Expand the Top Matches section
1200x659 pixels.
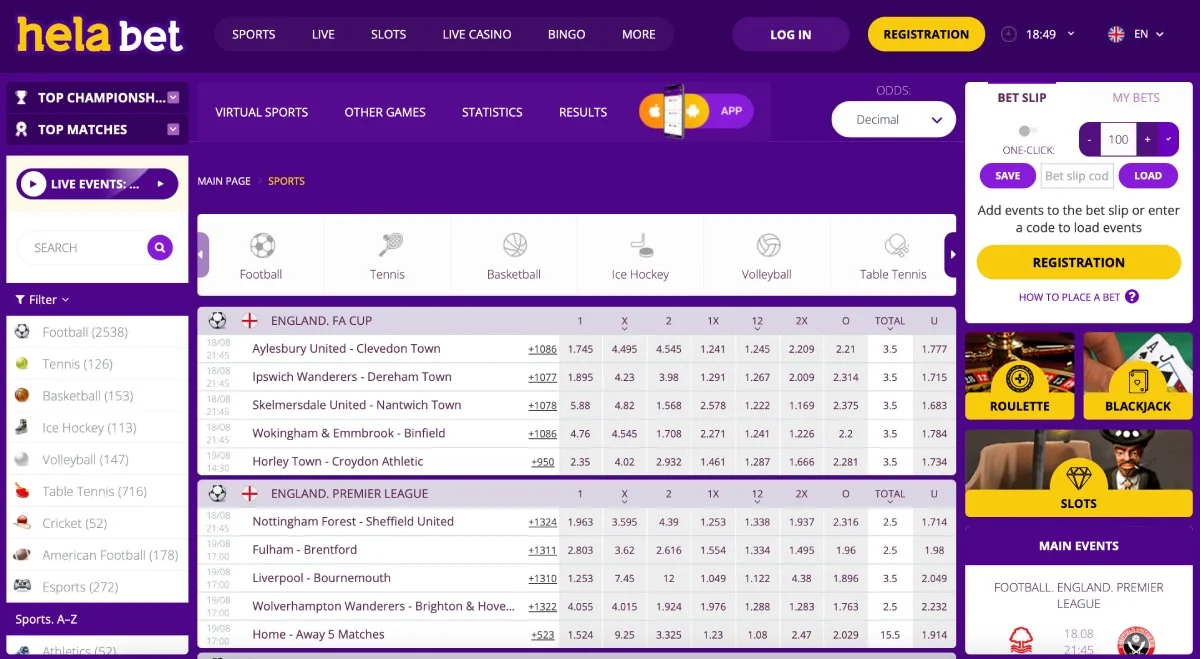coord(173,129)
